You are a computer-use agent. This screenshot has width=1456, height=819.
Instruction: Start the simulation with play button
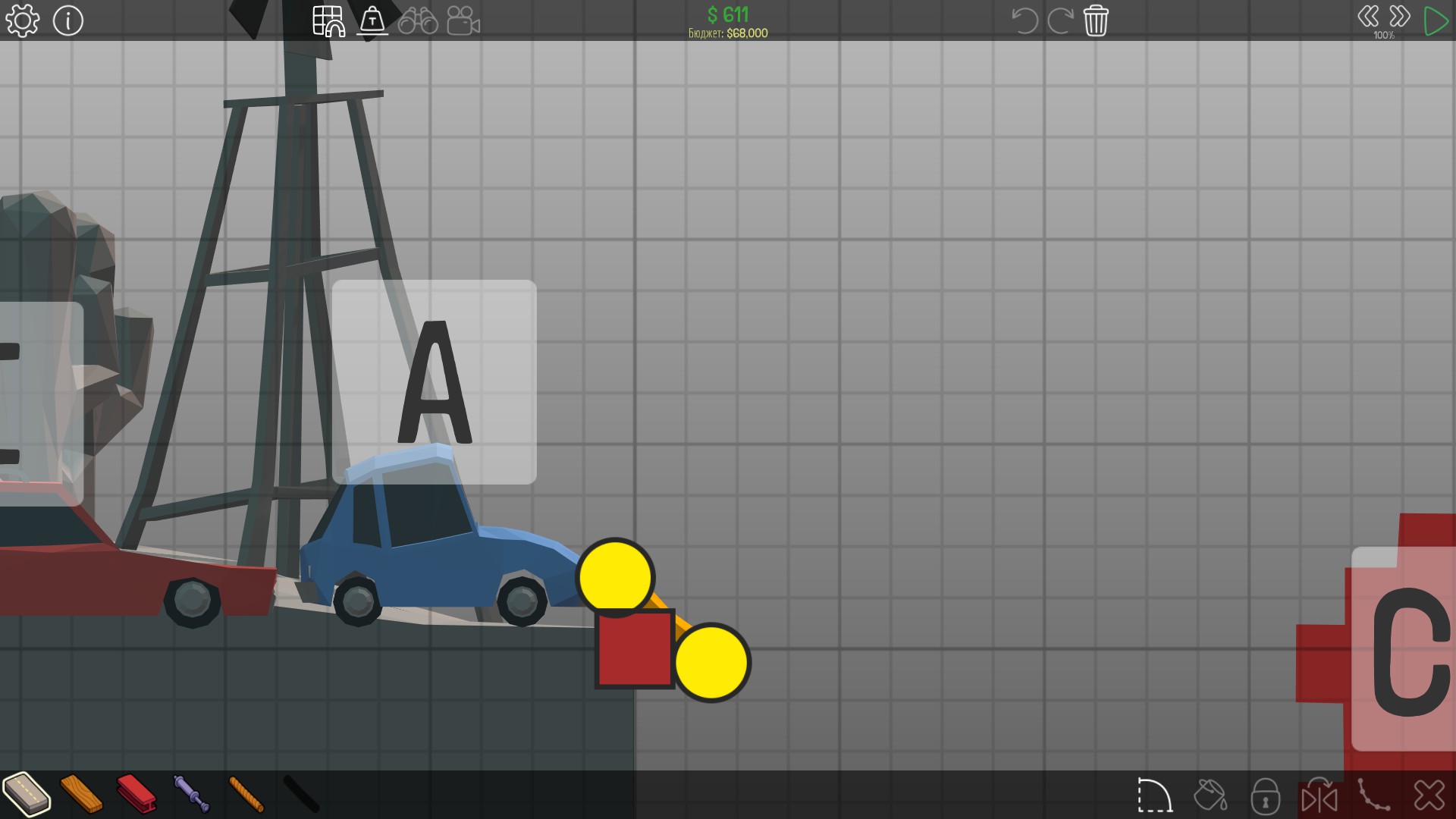click(x=1436, y=20)
